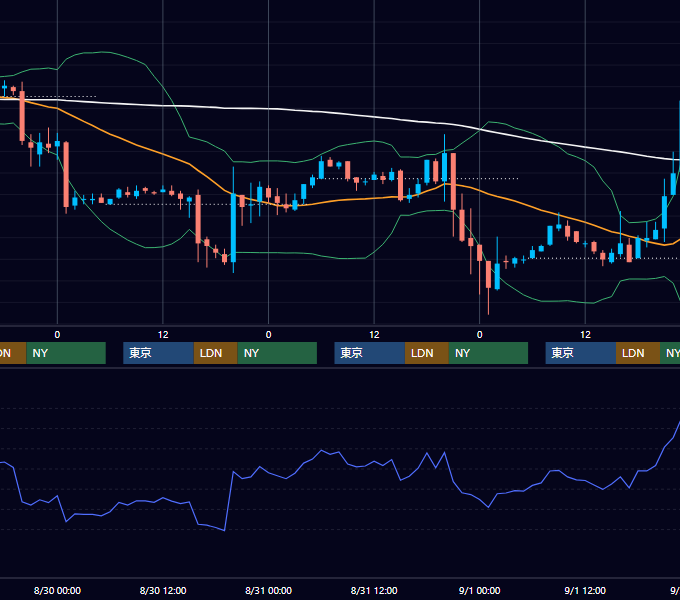Click the long red candle right after 8/30 00:00
The image size is (680, 600).
coord(66,175)
